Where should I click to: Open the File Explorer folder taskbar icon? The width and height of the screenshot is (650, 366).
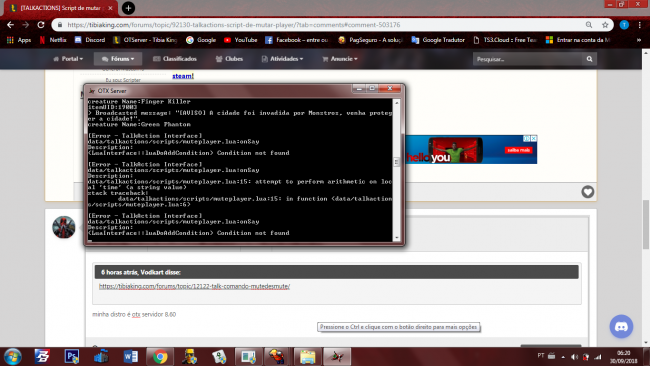pos(307,356)
